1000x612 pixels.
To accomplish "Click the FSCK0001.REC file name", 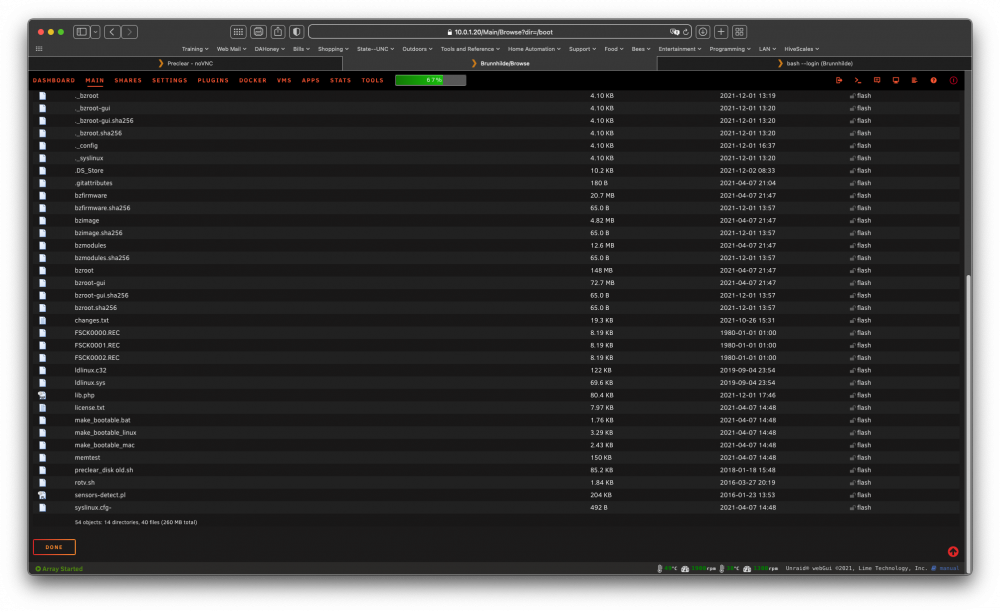I will click(x=97, y=346).
